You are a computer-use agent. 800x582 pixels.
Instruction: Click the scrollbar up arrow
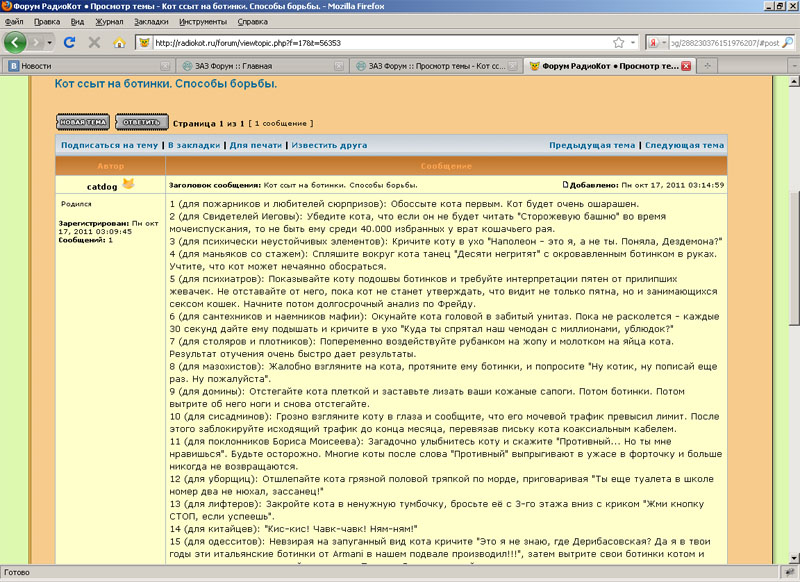[794, 82]
